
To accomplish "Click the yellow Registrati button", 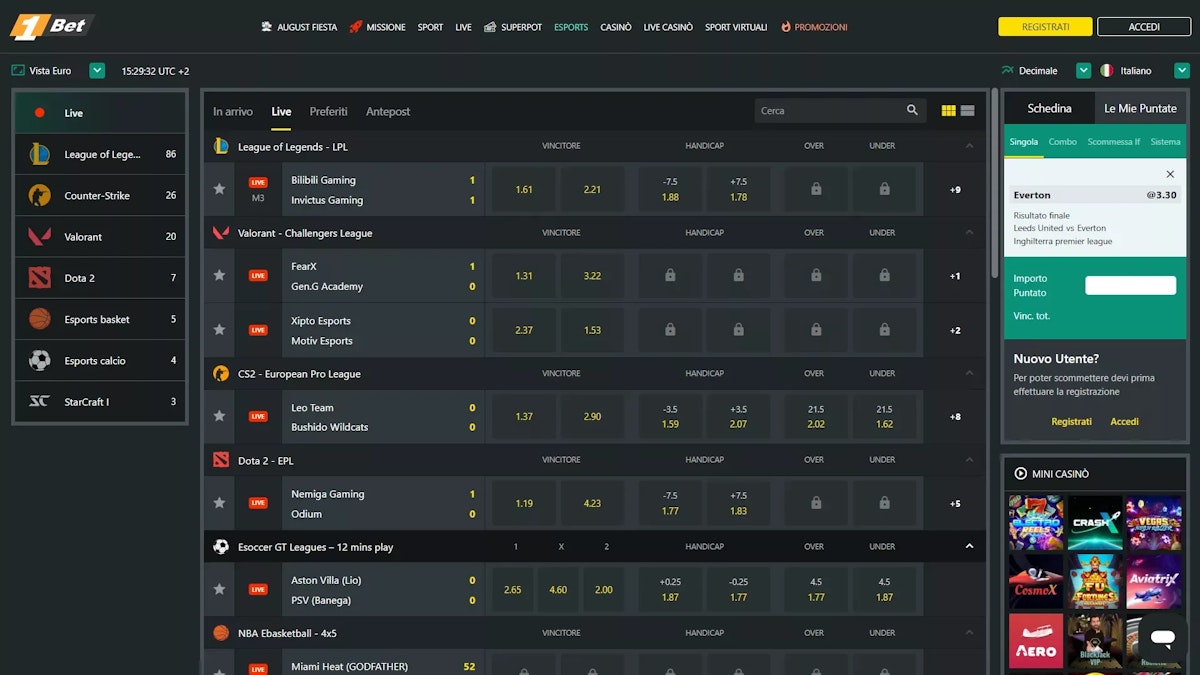I will [1045, 27].
